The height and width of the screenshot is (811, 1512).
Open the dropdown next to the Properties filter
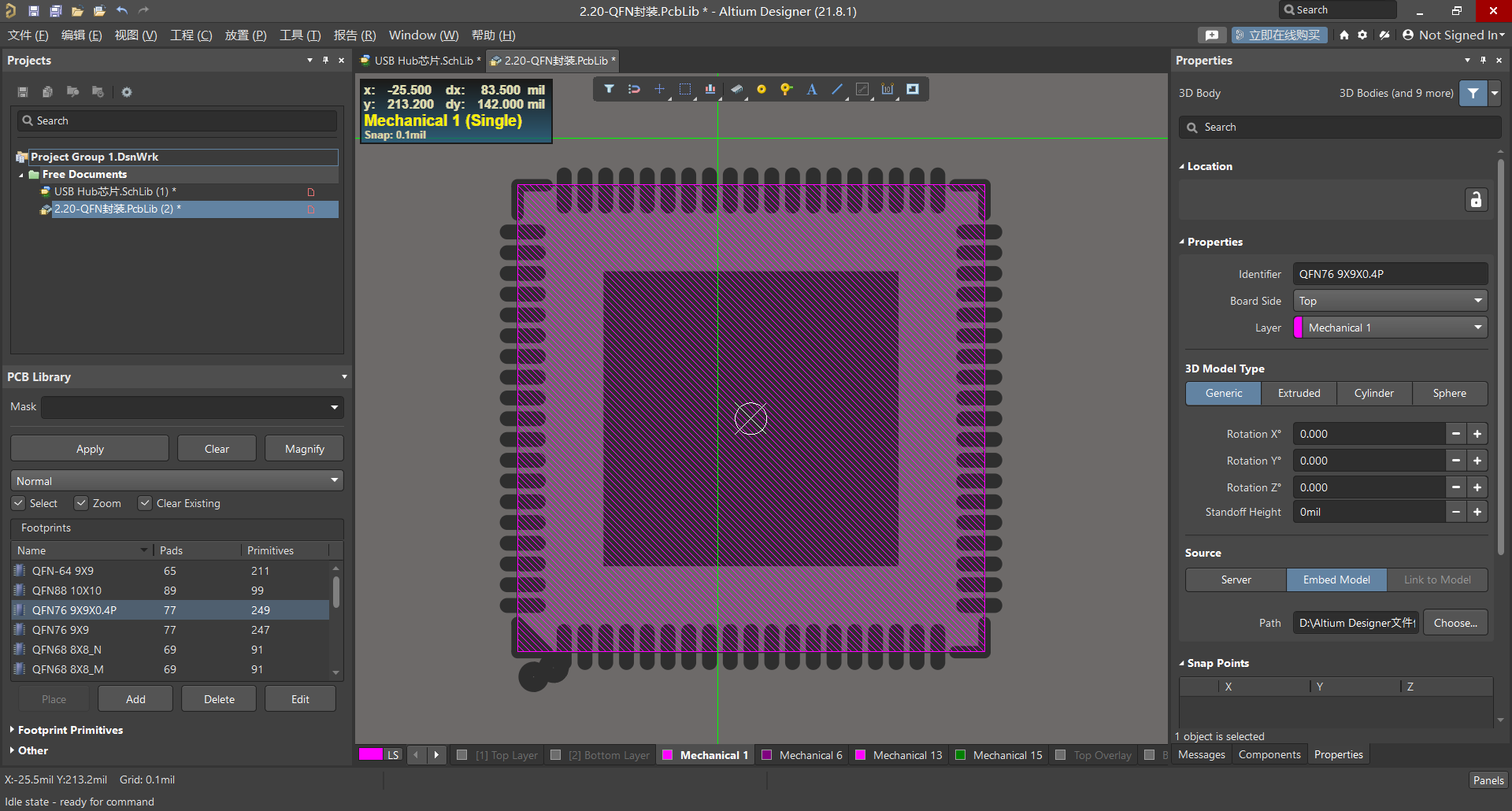pos(1495,93)
